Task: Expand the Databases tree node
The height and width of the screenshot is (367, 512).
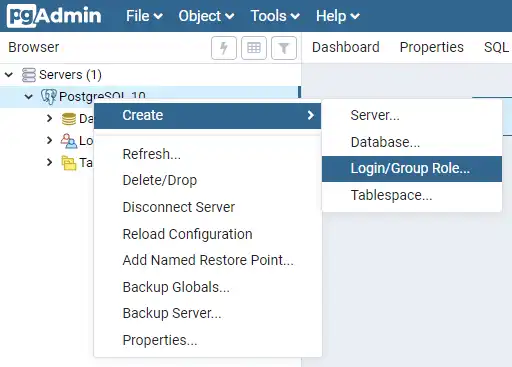Action: (50, 118)
